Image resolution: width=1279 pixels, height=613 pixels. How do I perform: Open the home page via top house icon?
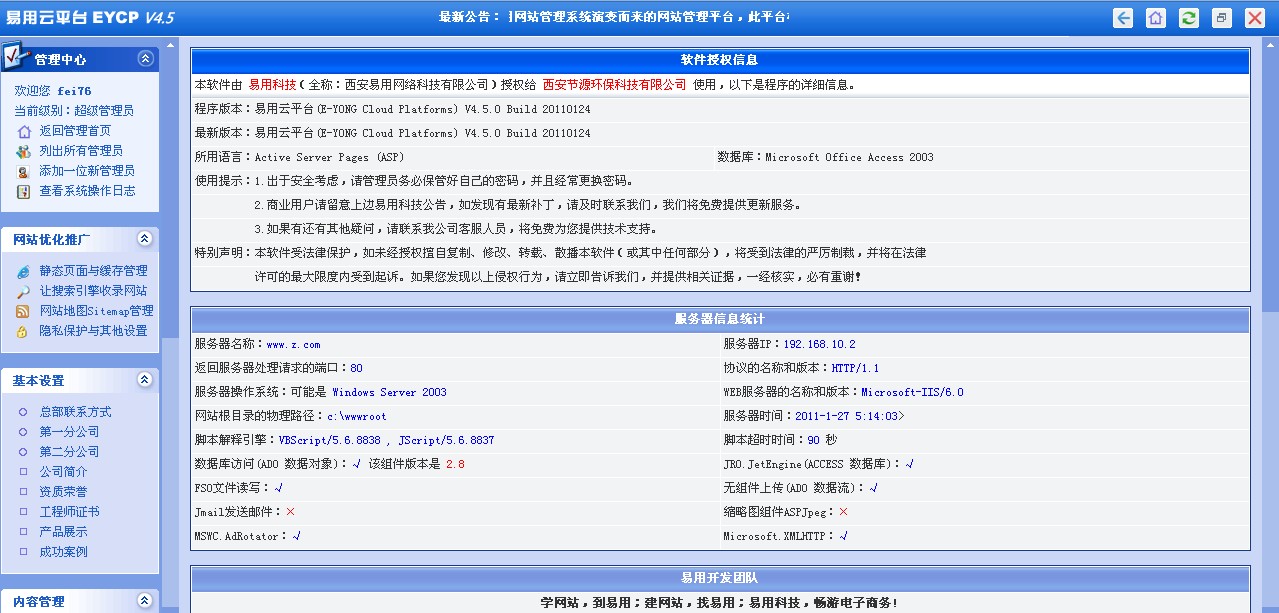(x=1156, y=18)
